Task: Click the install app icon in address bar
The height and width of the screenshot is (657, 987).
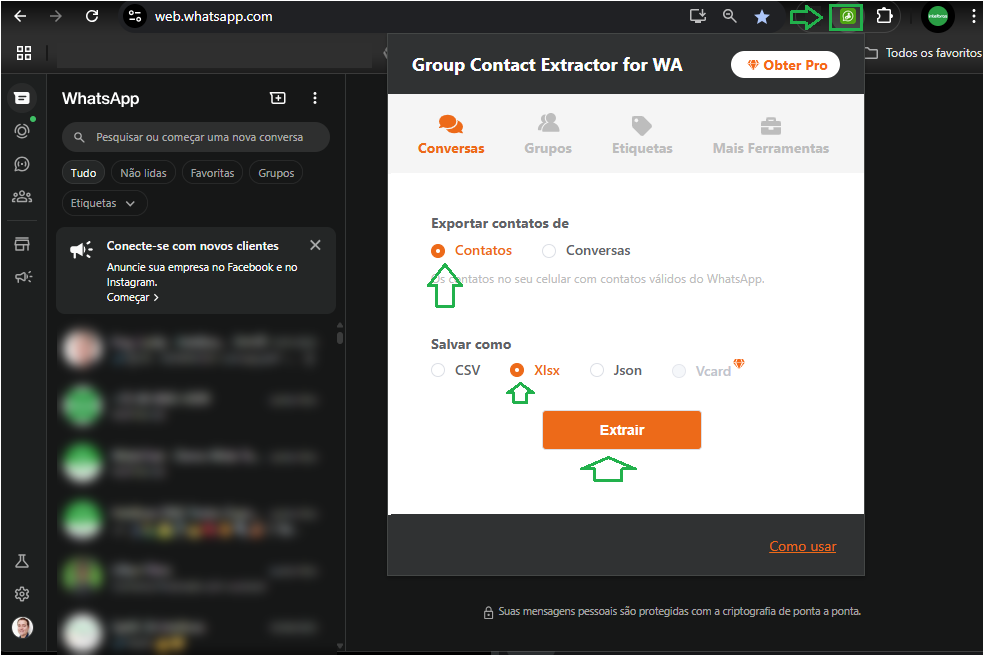Action: click(697, 16)
